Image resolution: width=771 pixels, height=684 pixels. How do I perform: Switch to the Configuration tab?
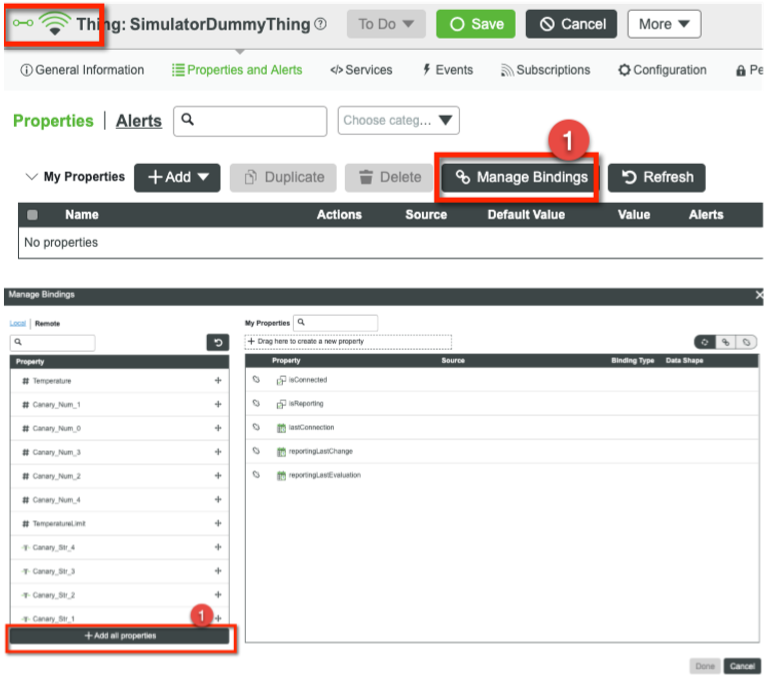pos(662,70)
